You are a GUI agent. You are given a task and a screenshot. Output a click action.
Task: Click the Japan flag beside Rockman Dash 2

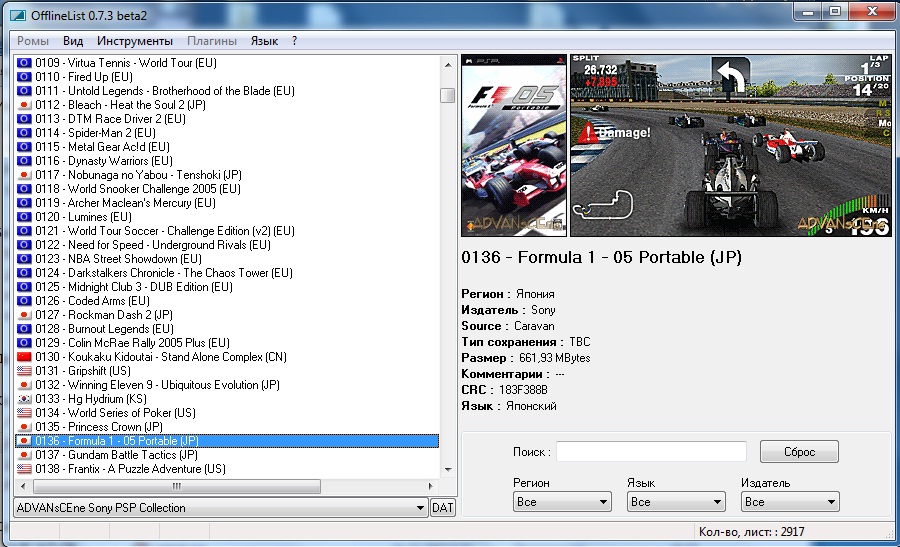click(25, 315)
